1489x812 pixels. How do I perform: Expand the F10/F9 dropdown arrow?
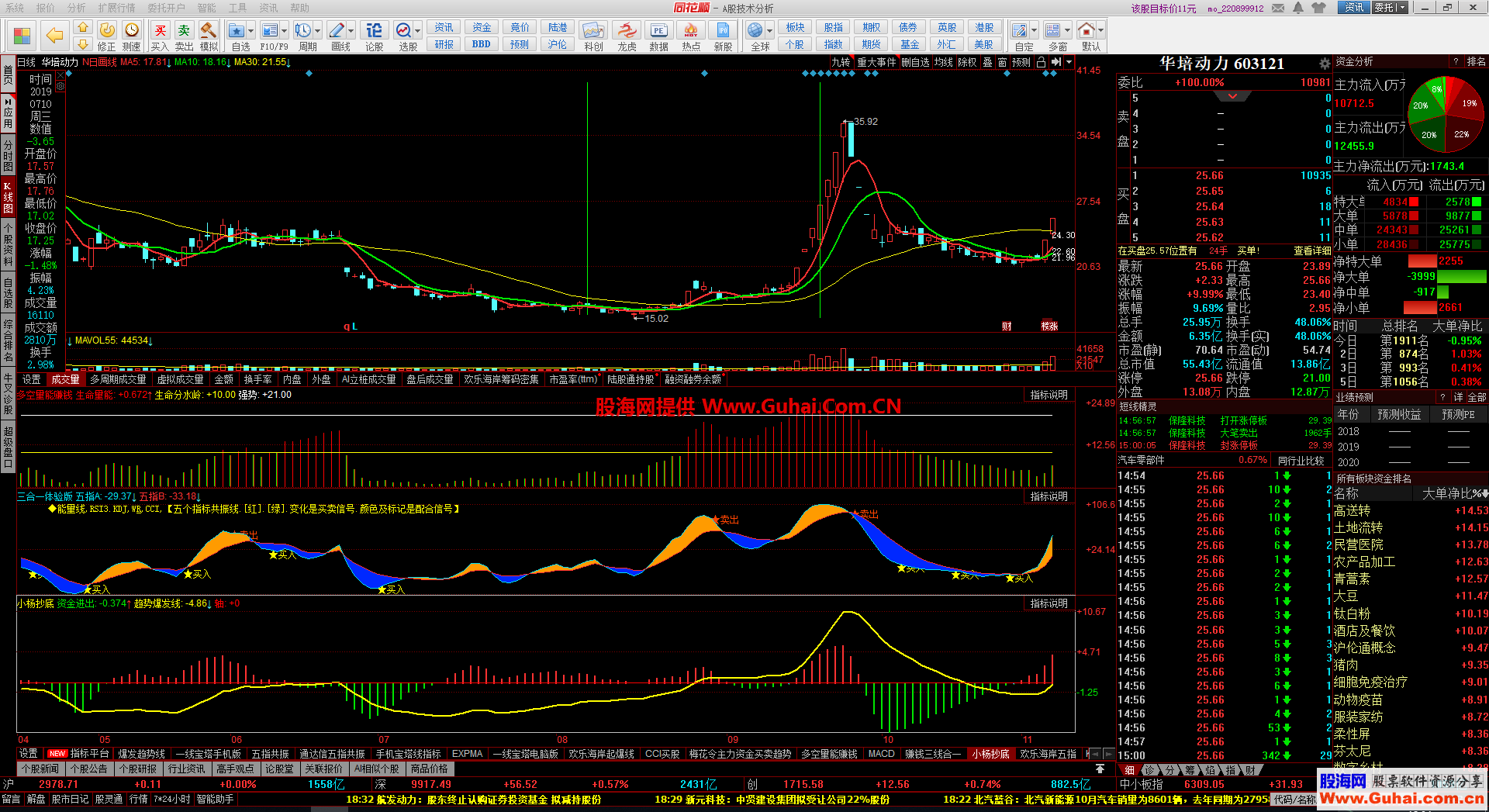(x=285, y=31)
